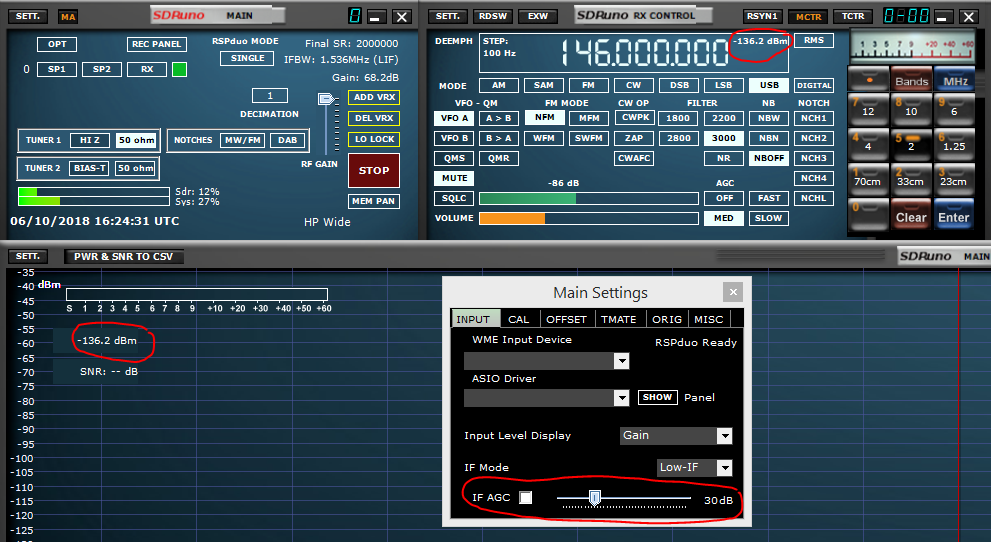Click the red STOP button
Image resolution: width=991 pixels, height=542 pixels.
pyautogui.click(x=374, y=171)
